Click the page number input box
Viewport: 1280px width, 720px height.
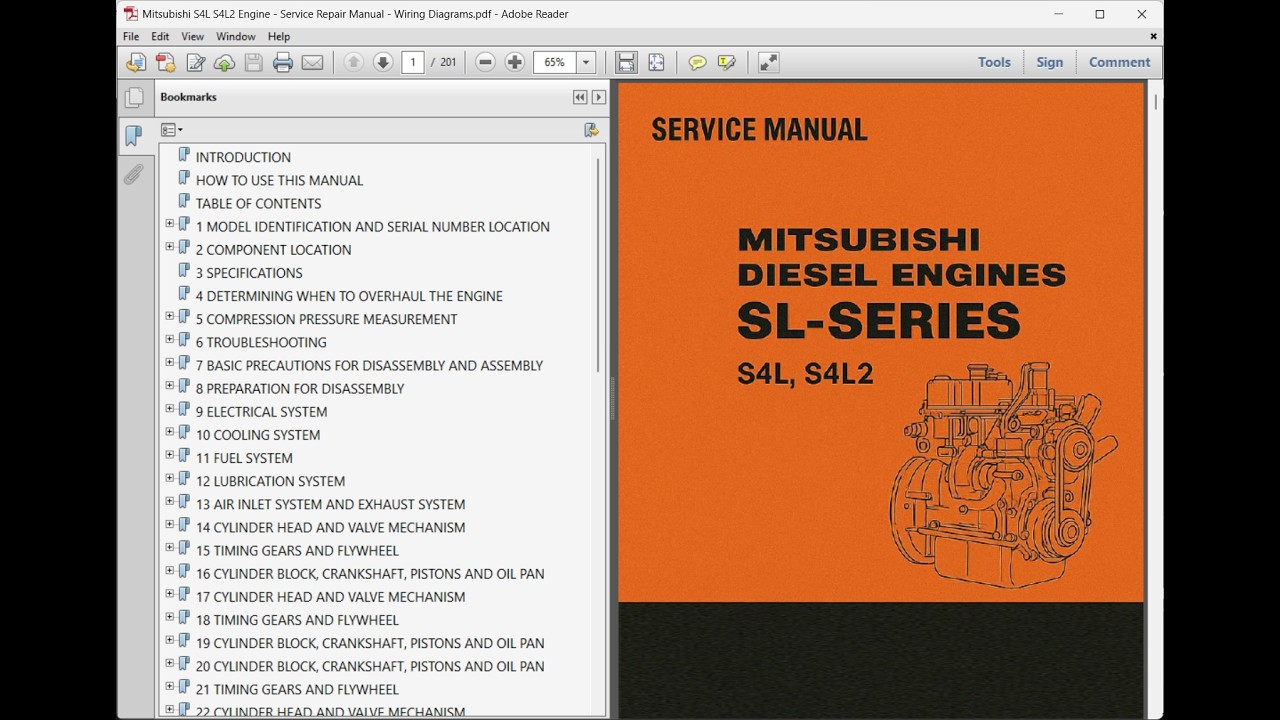[x=412, y=62]
